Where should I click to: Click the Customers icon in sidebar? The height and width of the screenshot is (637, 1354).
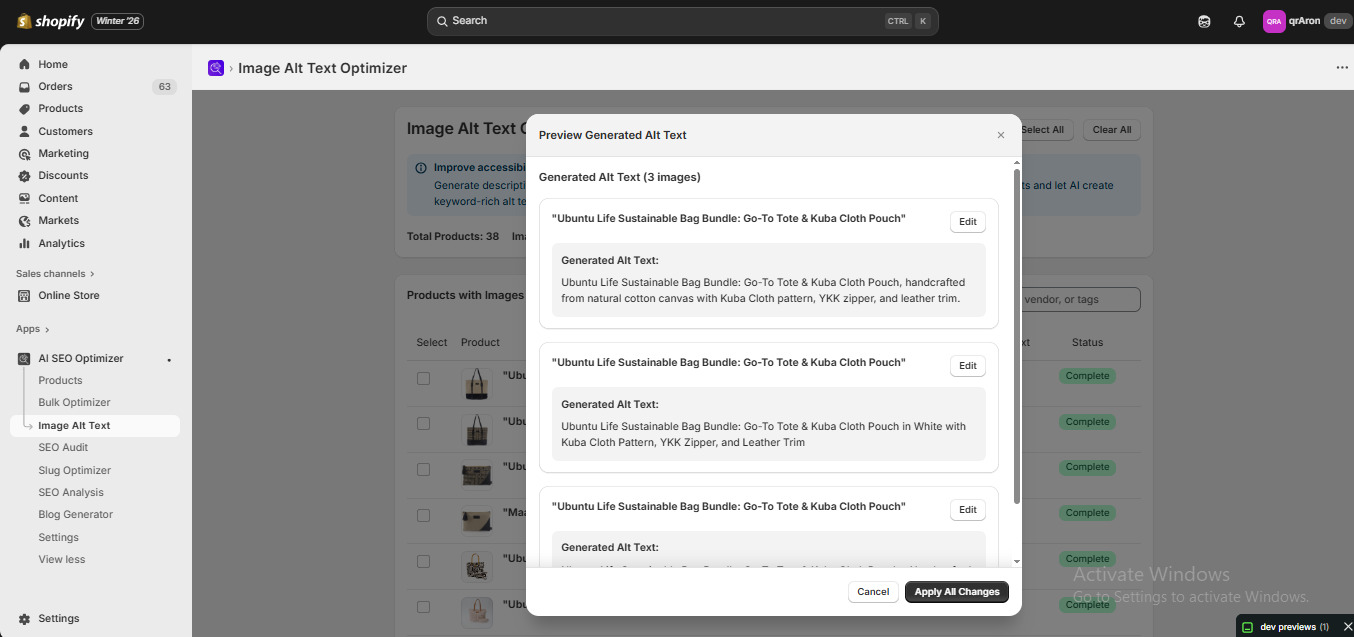(x=25, y=131)
